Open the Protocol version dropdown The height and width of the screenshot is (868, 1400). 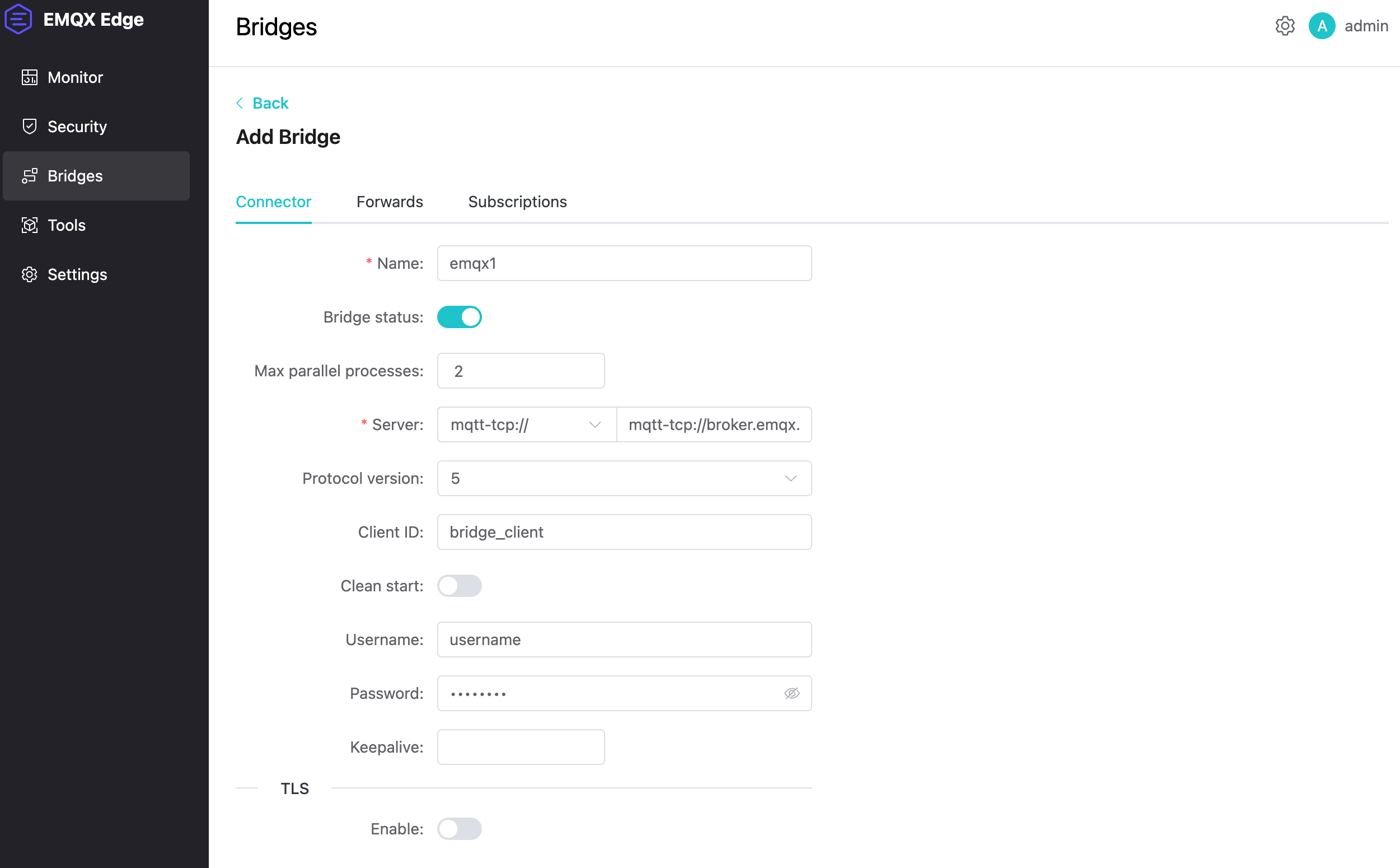coord(624,478)
